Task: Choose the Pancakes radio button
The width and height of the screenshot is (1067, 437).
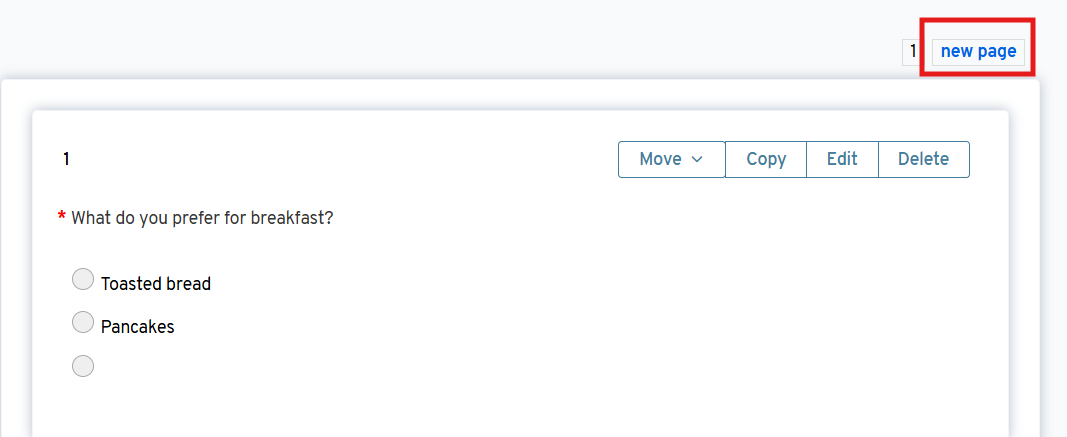Action: [x=84, y=322]
